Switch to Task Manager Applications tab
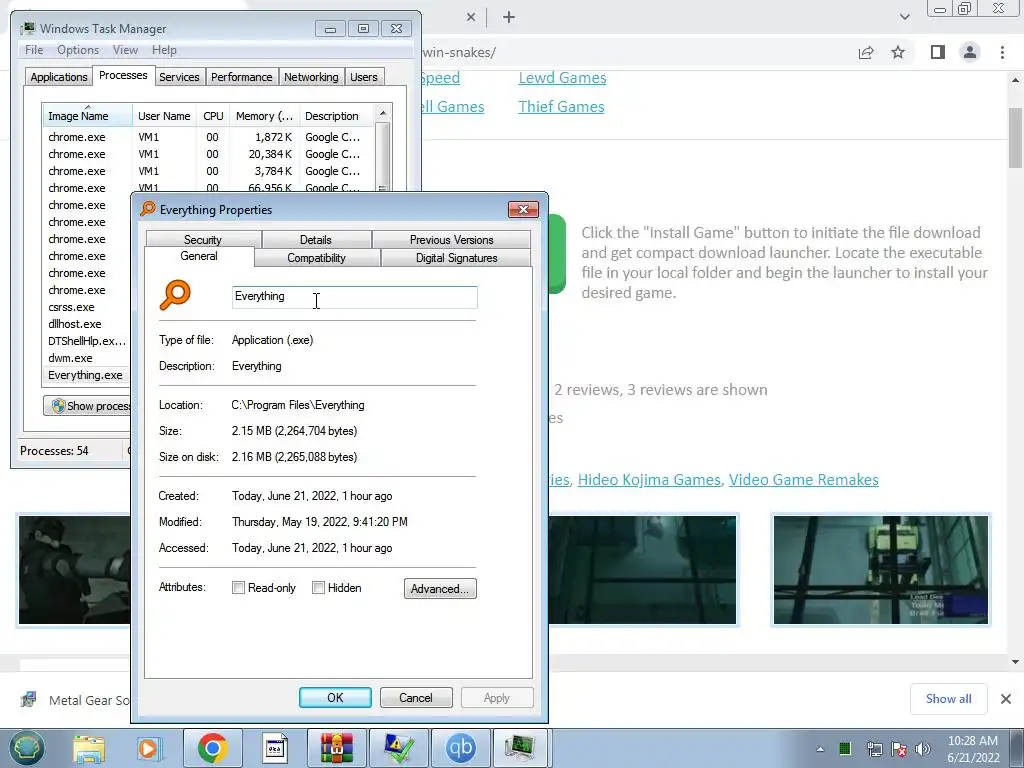 59,77
